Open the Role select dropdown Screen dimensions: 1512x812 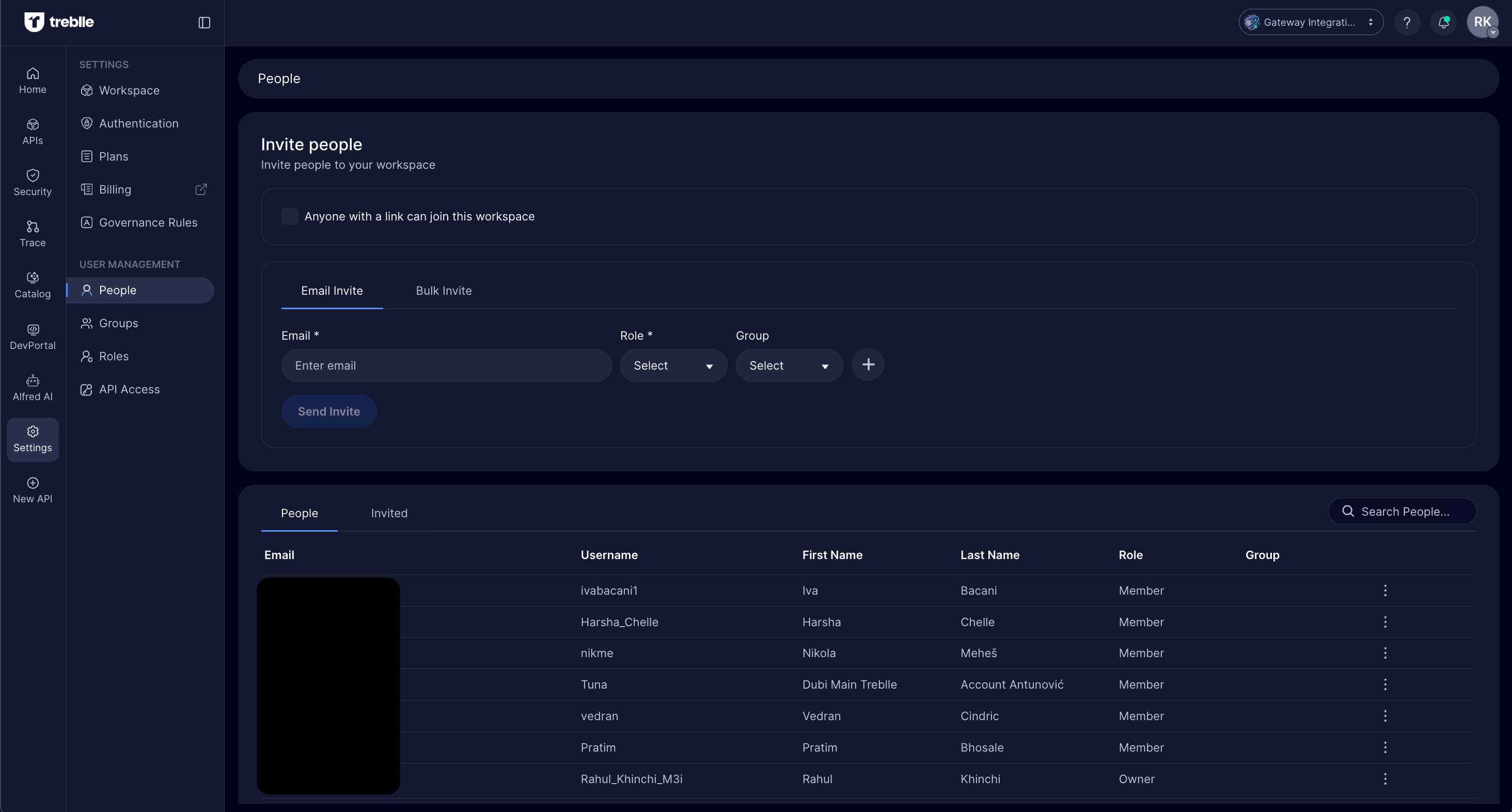coord(673,365)
